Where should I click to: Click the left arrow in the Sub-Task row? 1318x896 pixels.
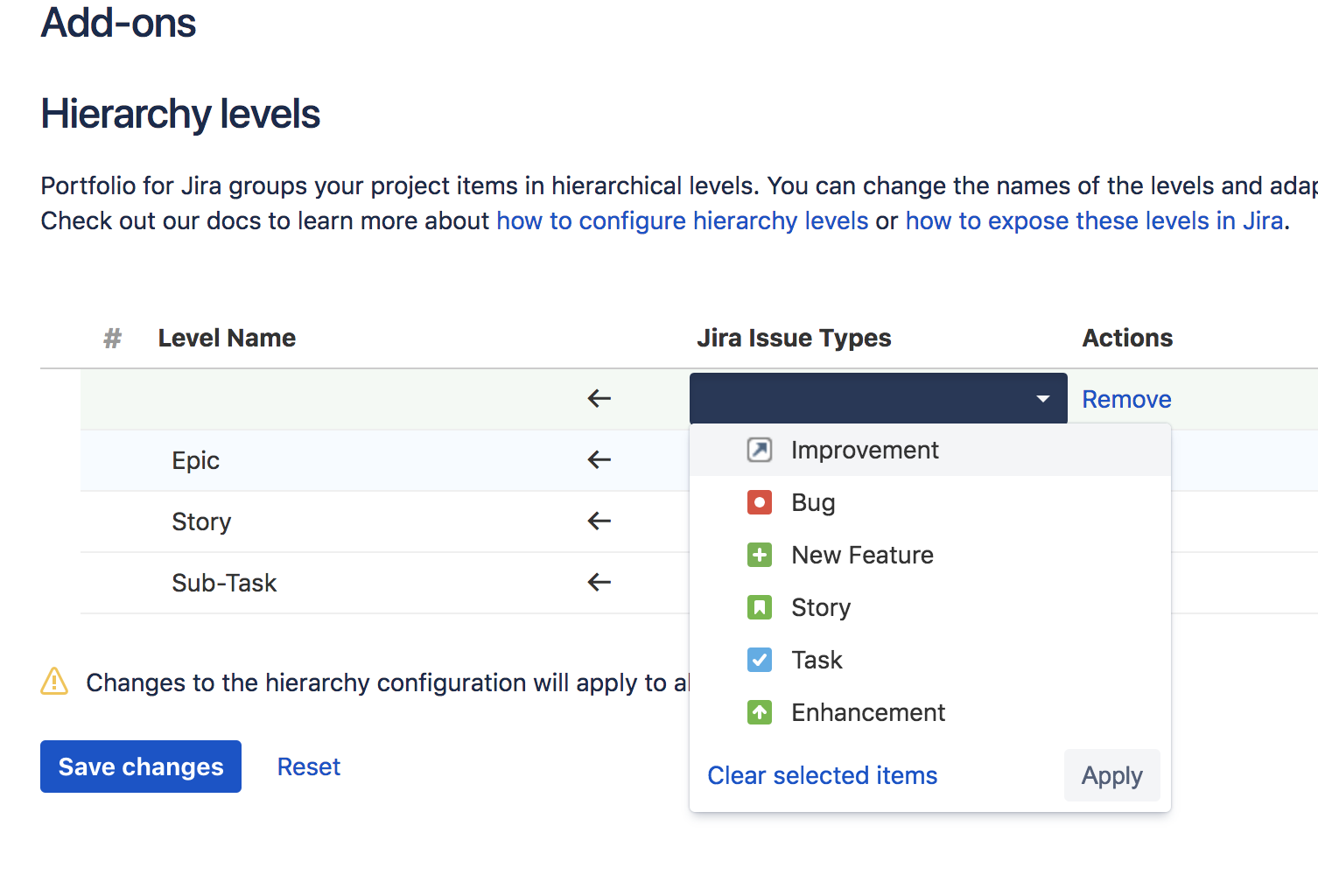[x=599, y=582]
